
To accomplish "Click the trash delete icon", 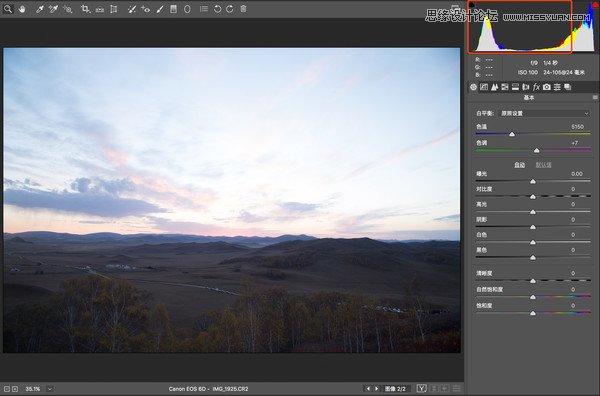I will [243, 8].
